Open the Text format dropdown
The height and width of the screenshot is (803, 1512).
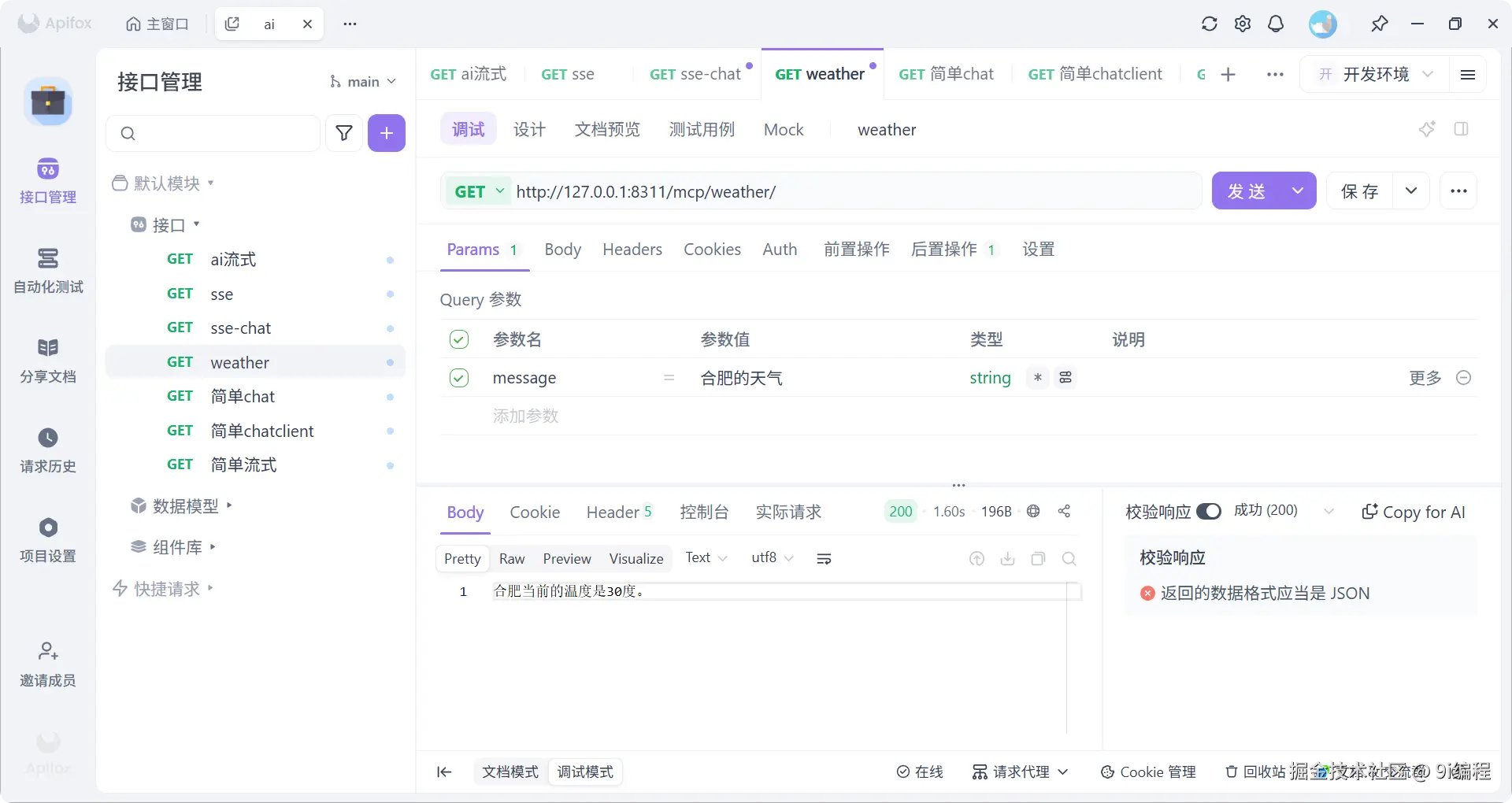pyautogui.click(x=706, y=557)
